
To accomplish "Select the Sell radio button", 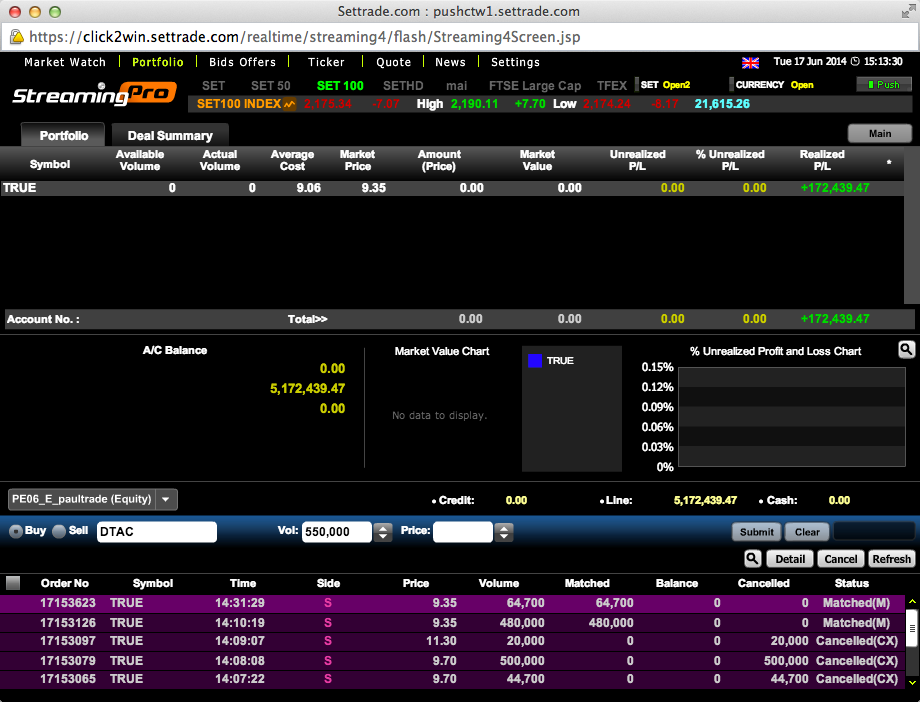I will pos(59,531).
